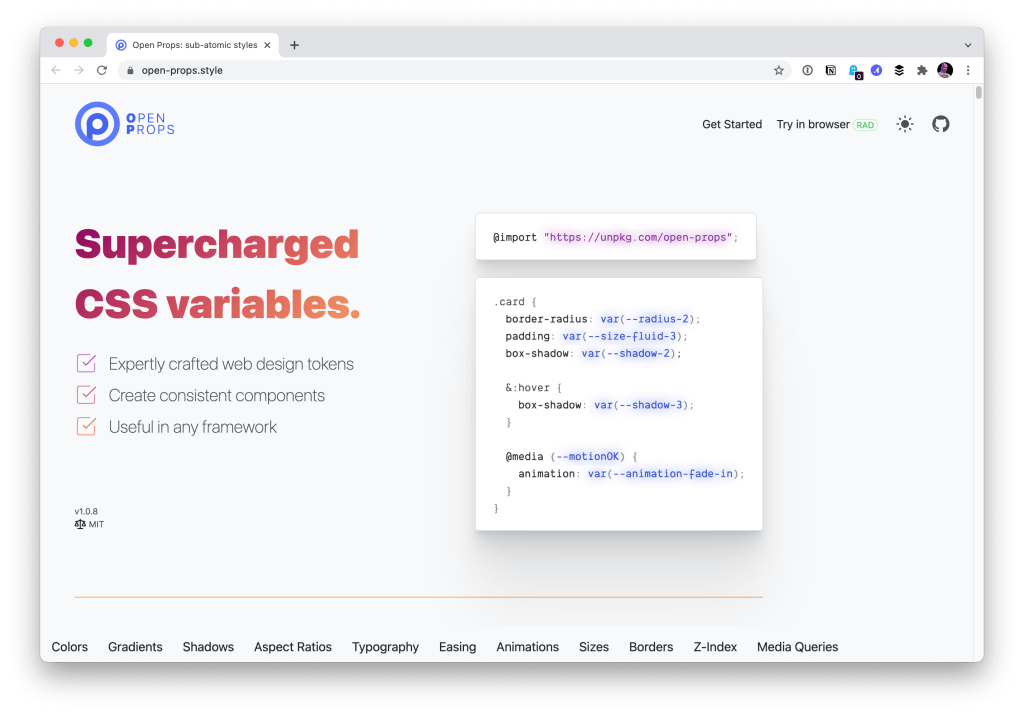Go back to the previous page
Image resolution: width=1024 pixels, height=715 pixels.
point(56,71)
